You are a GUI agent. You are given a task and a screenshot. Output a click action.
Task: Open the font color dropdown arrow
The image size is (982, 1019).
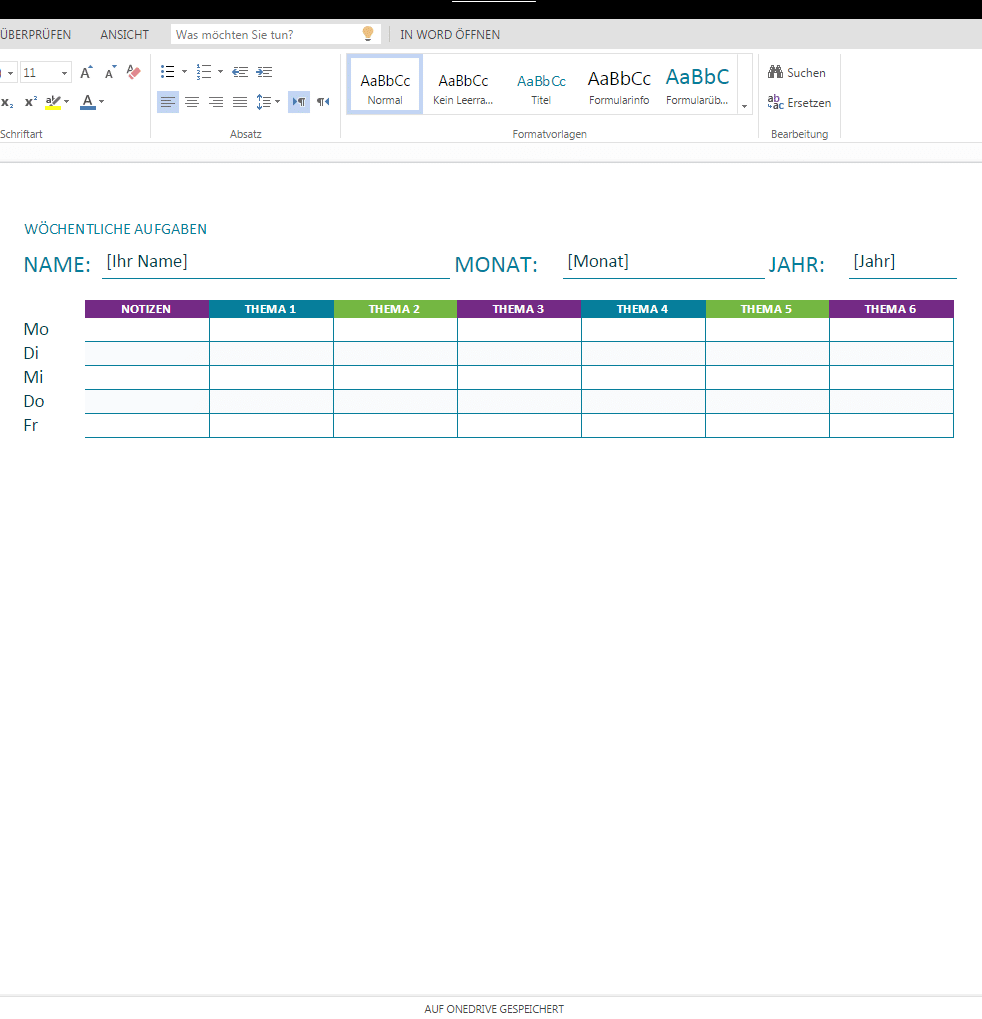pyautogui.click(x=101, y=102)
